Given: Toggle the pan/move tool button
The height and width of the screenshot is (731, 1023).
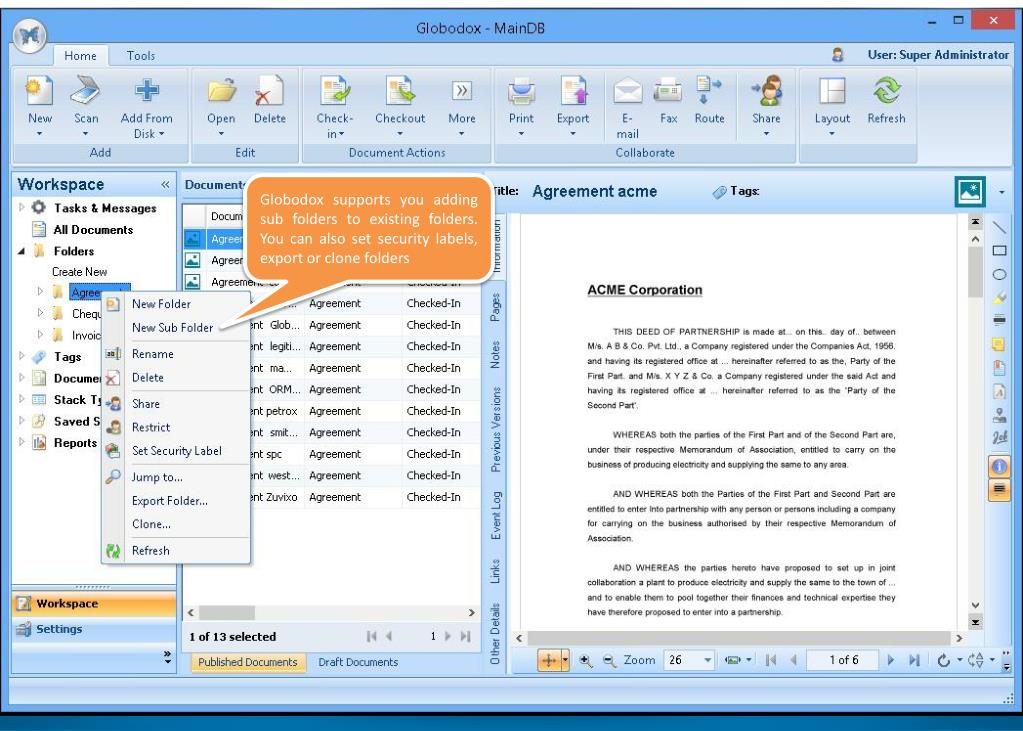Looking at the screenshot, I should coord(549,661).
